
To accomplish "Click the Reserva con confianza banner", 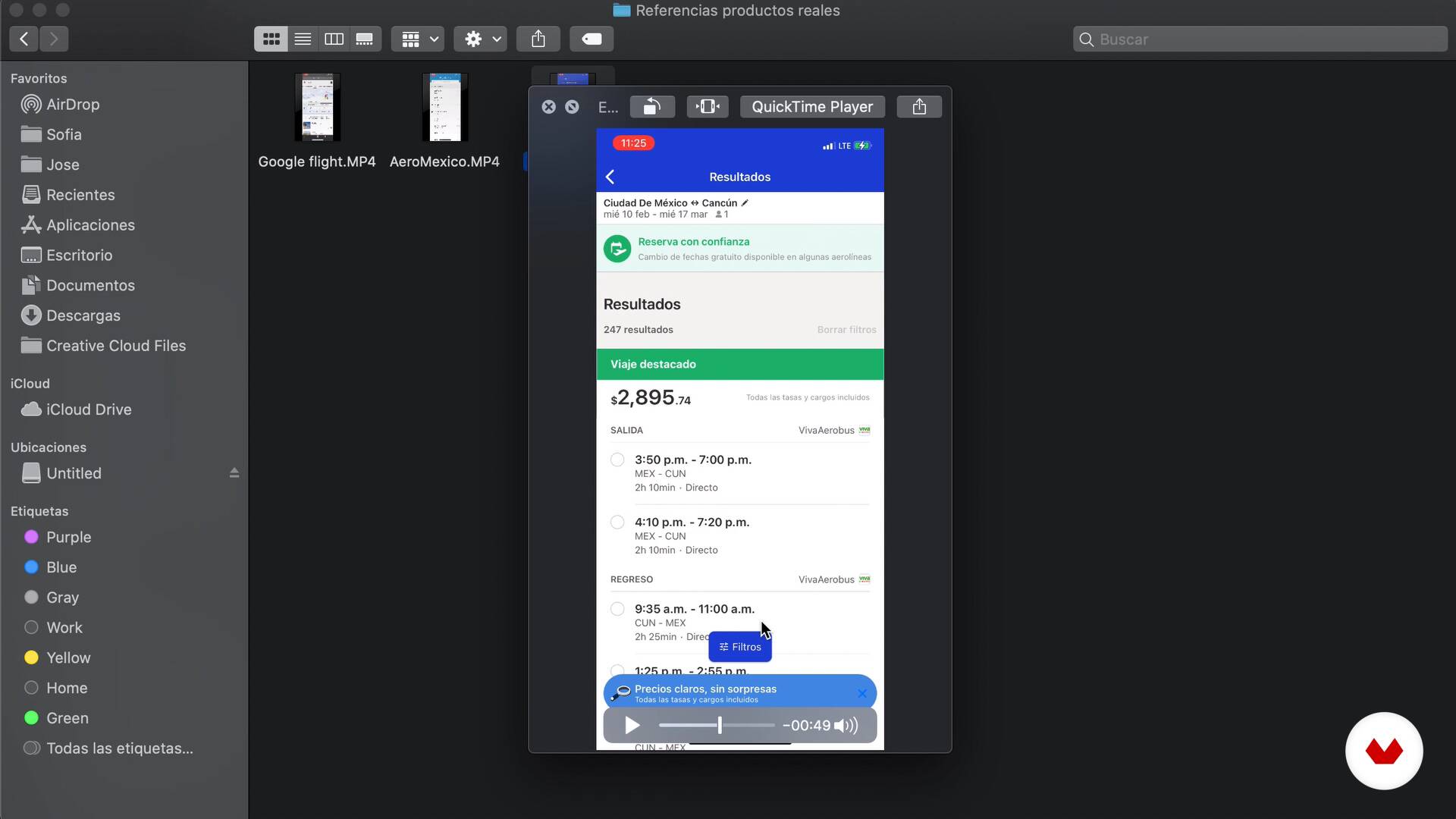I will click(x=740, y=248).
